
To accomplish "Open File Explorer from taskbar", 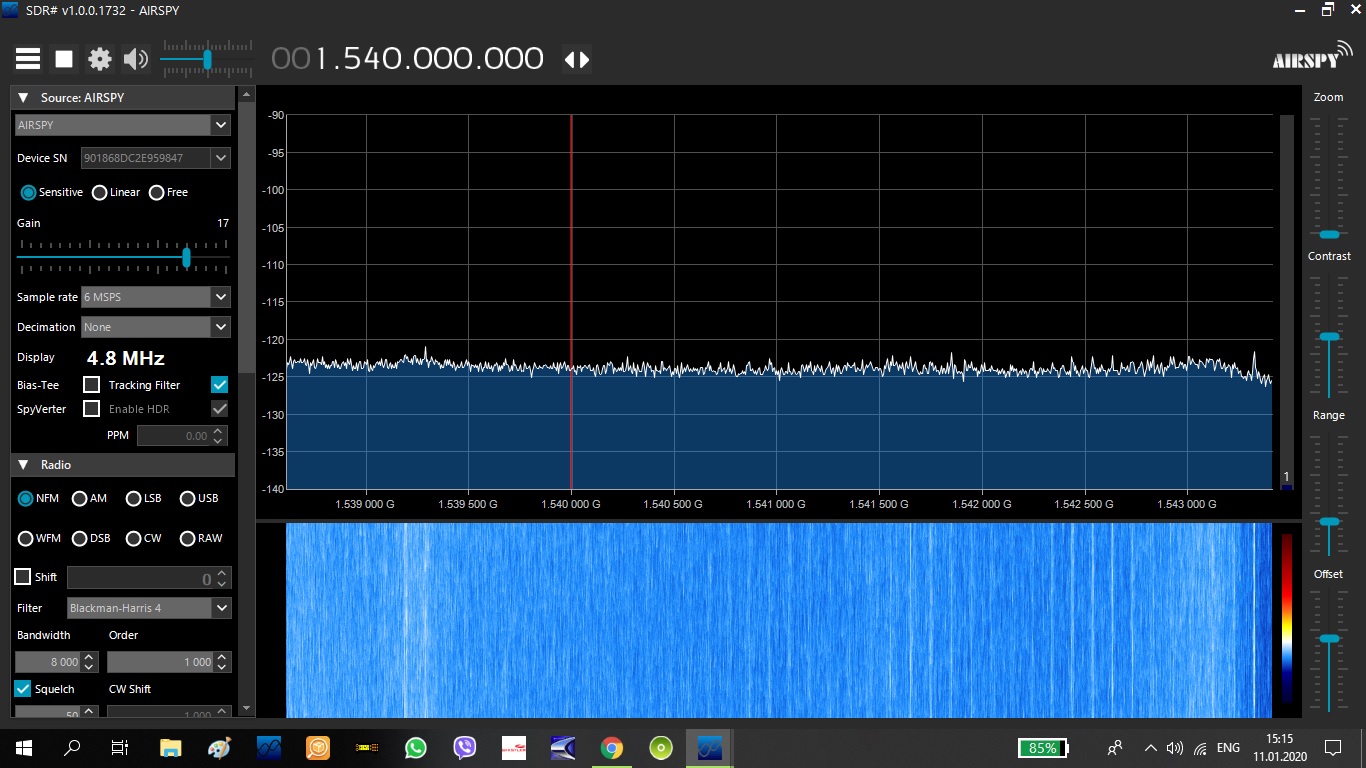I will (x=171, y=748).
